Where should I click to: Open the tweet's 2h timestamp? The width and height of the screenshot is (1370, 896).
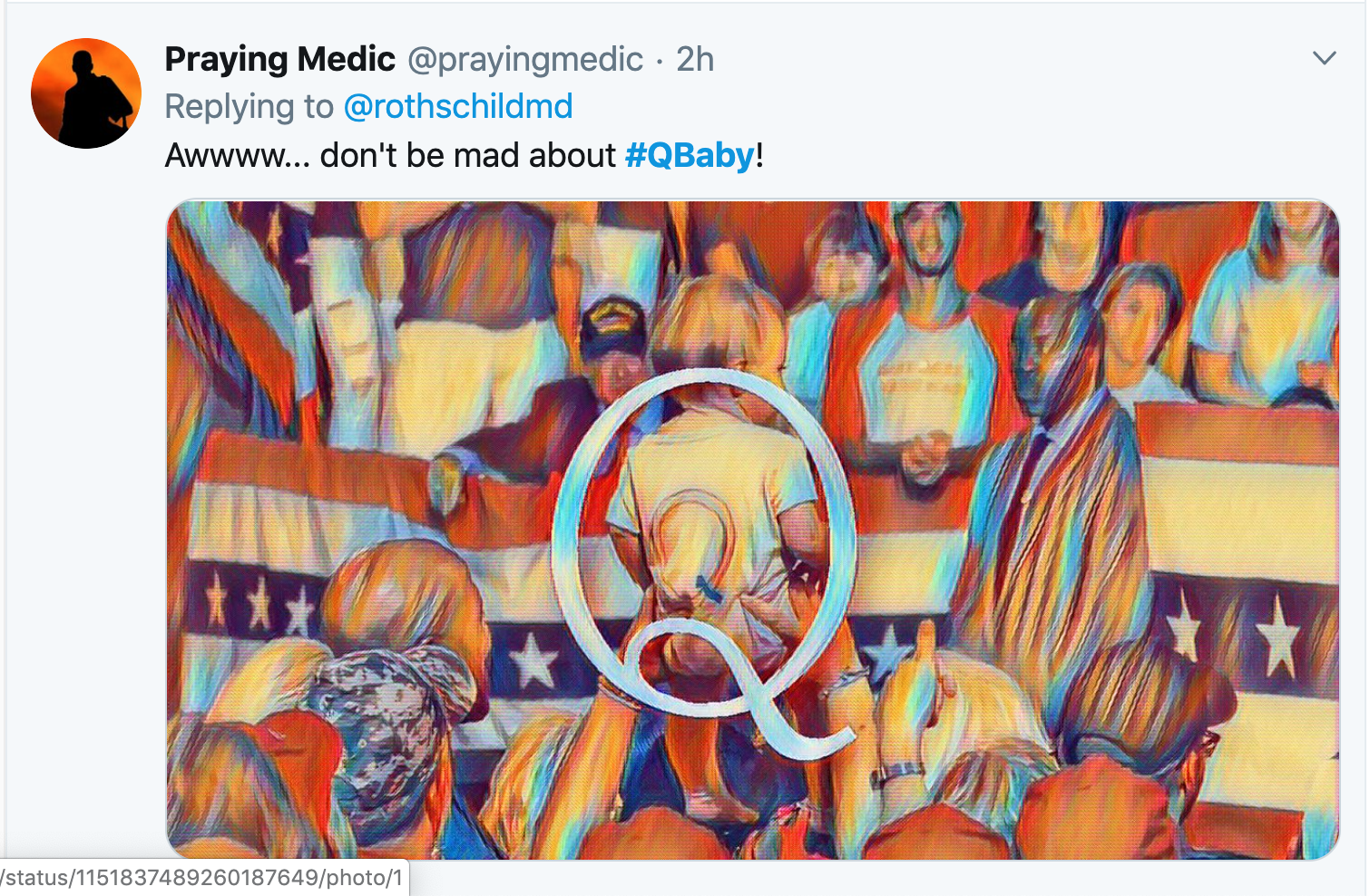(695, 60)
